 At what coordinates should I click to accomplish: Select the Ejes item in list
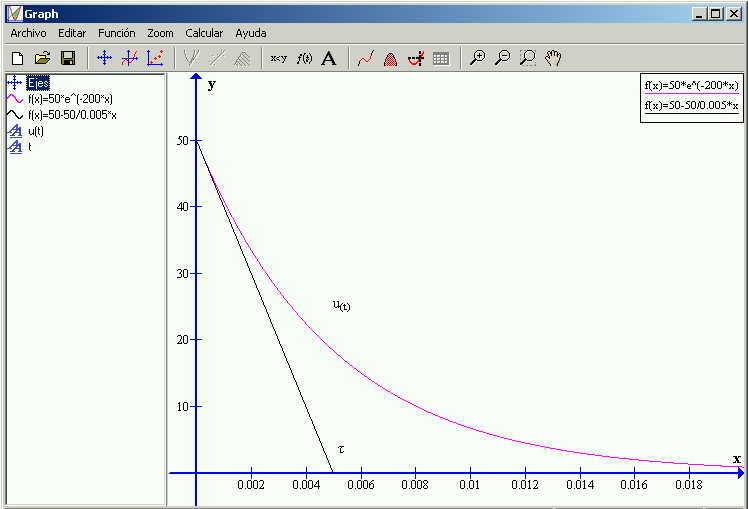pos(38,83)
